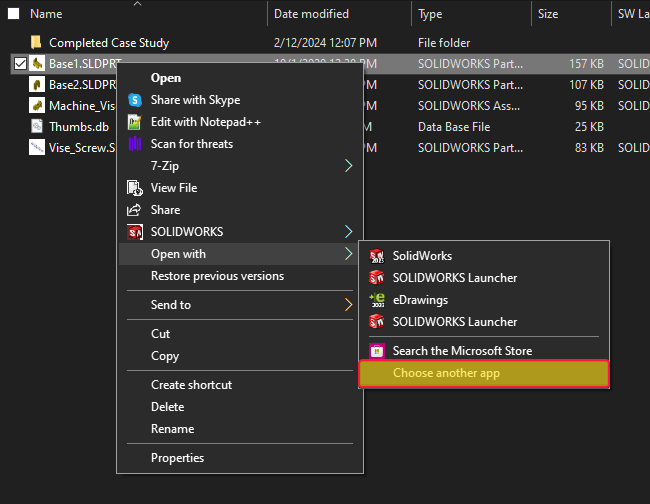Click the Share arrow icon
The height and width of the screenshot is (504, 650).
coord(134,210)
